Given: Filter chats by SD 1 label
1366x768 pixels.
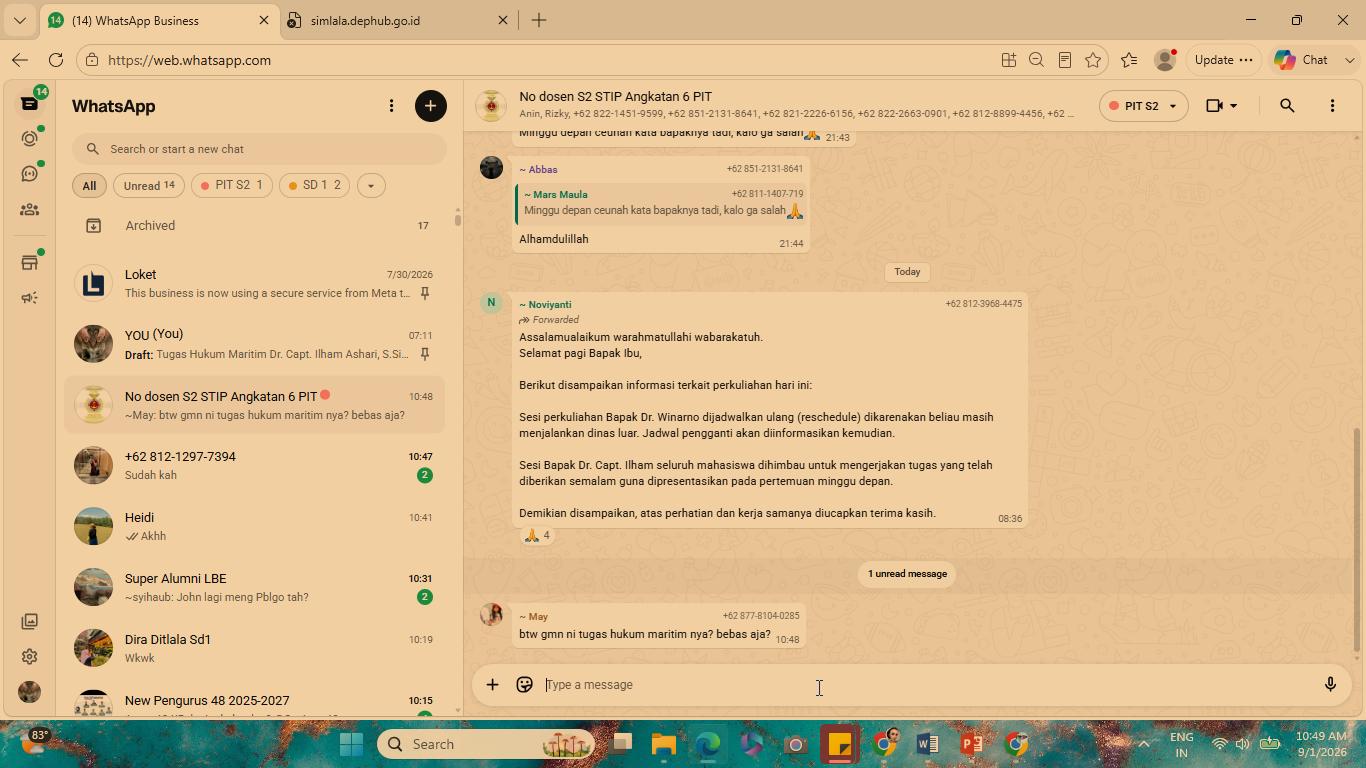Looking at the screenshot, I should [314, 185].
